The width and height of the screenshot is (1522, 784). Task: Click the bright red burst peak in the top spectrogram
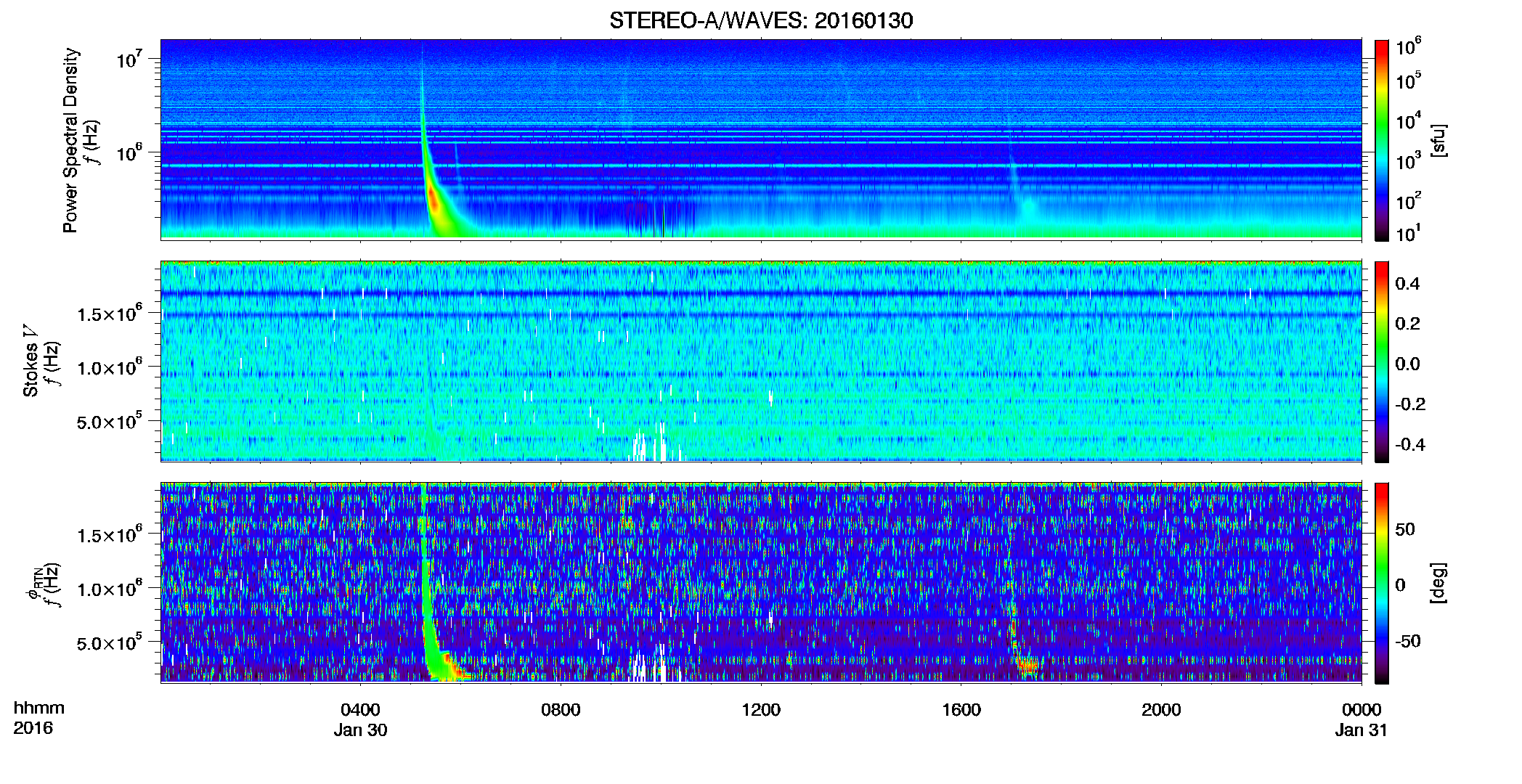click(434, 199)
